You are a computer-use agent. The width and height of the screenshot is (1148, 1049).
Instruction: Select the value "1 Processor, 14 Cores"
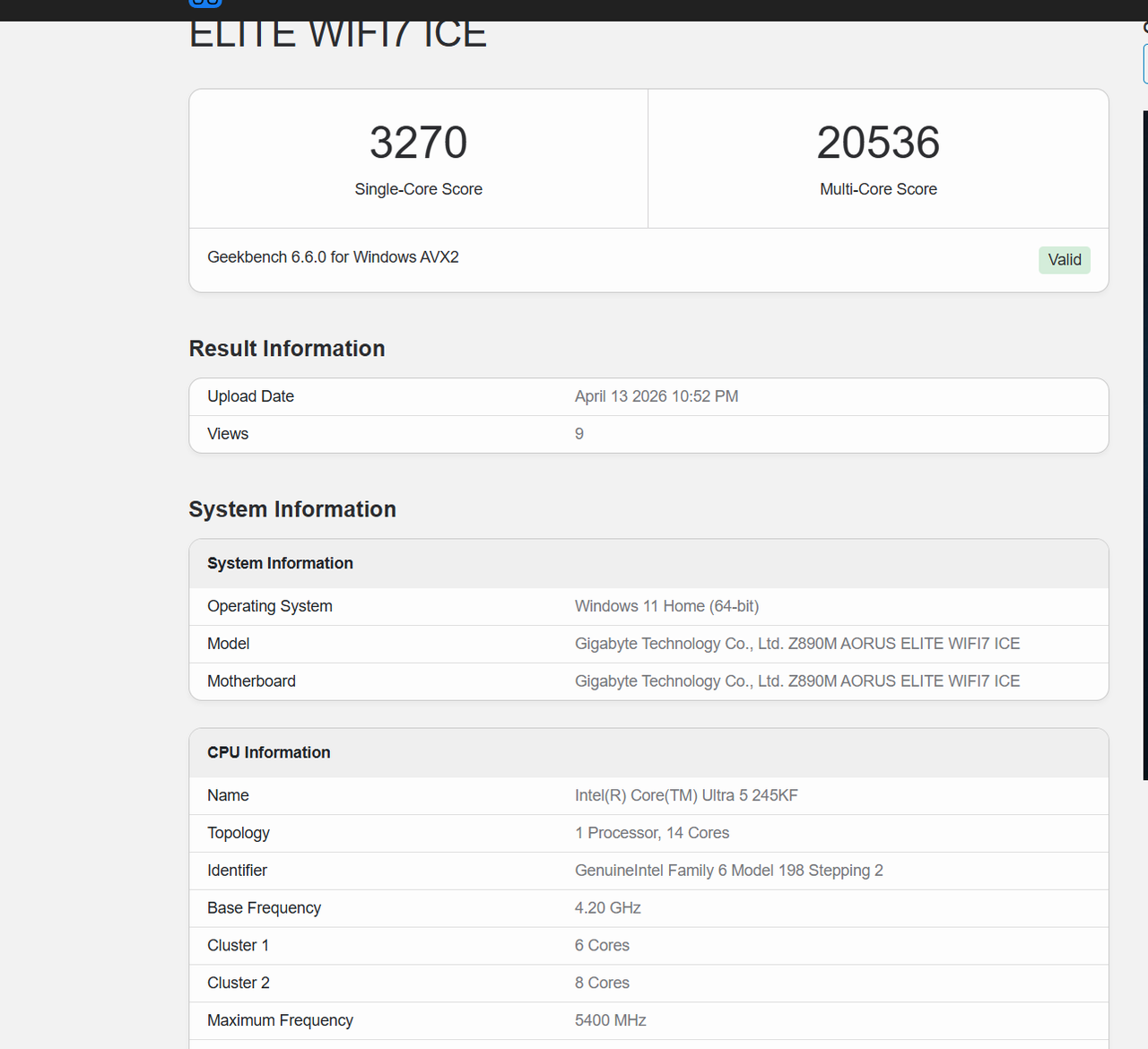click(x=652, y=833)
